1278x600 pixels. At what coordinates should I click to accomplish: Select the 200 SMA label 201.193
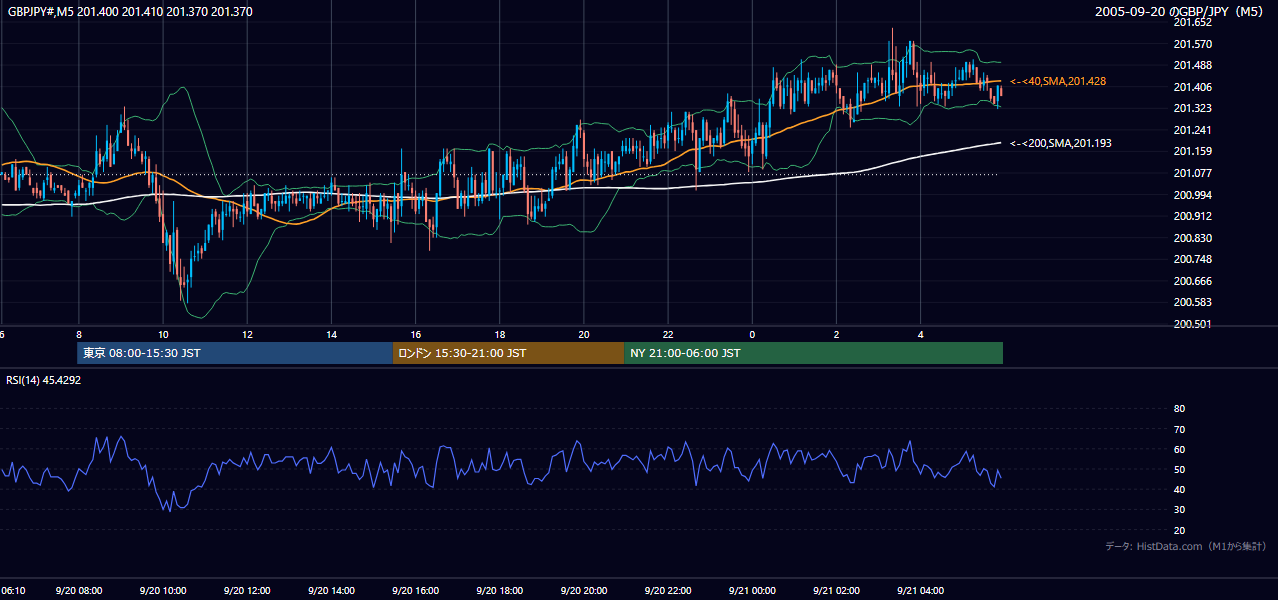tap(1061, 144)
